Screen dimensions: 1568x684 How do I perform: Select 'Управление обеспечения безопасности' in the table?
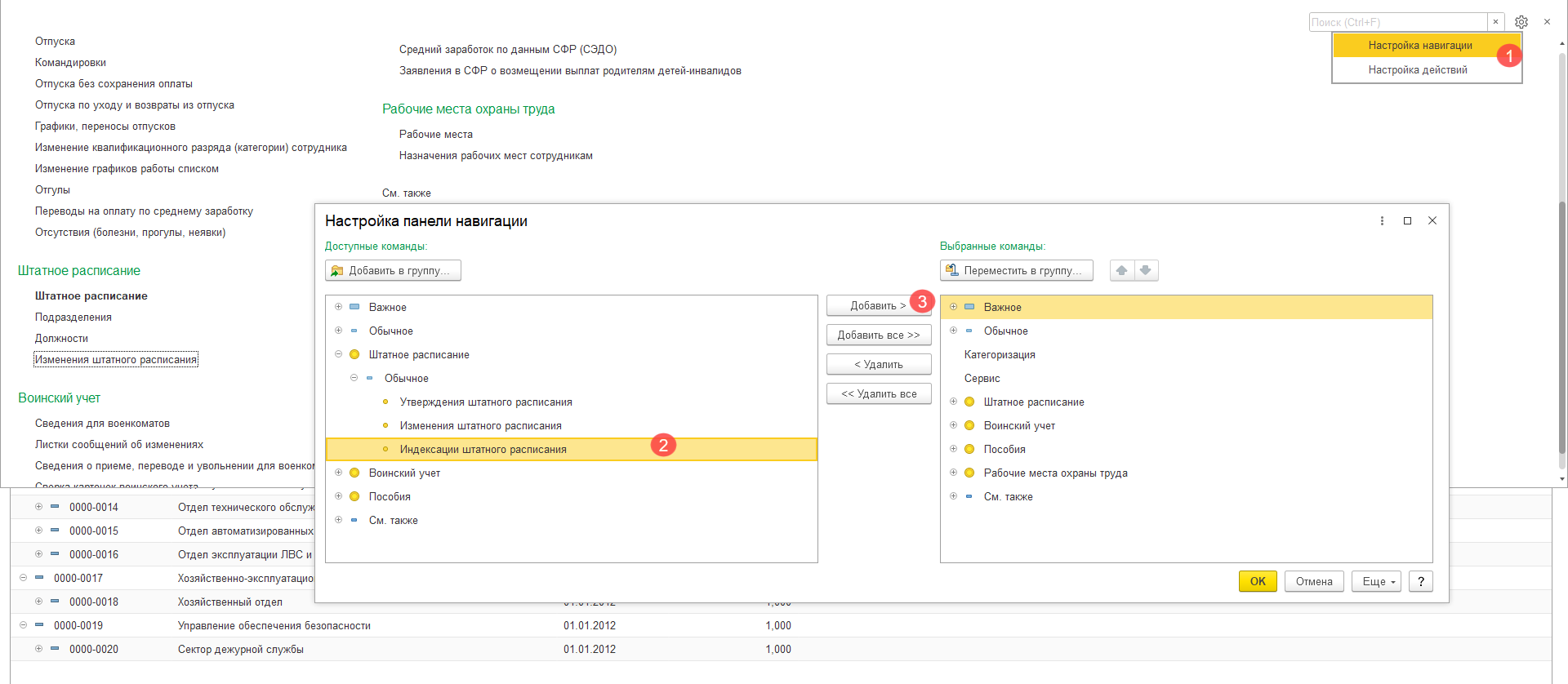[274, 626]
